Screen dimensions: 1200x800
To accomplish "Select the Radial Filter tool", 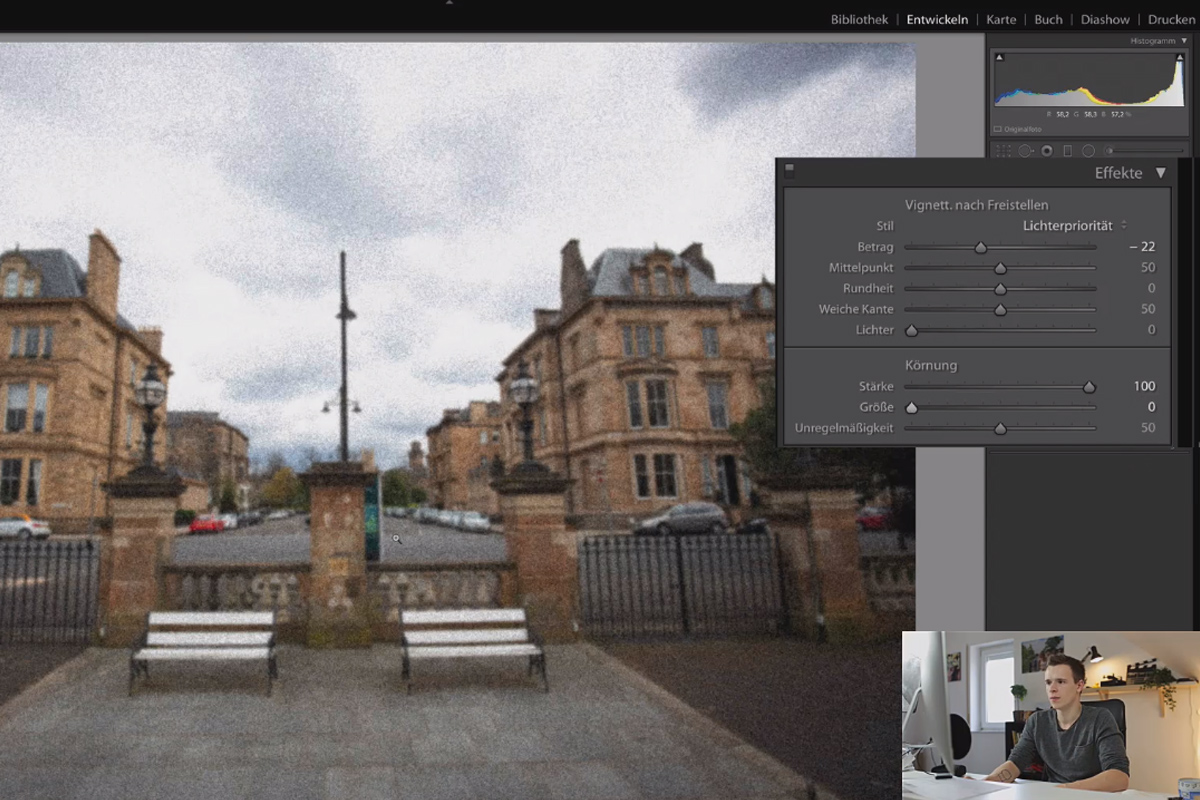I will tap(1088, 151).
